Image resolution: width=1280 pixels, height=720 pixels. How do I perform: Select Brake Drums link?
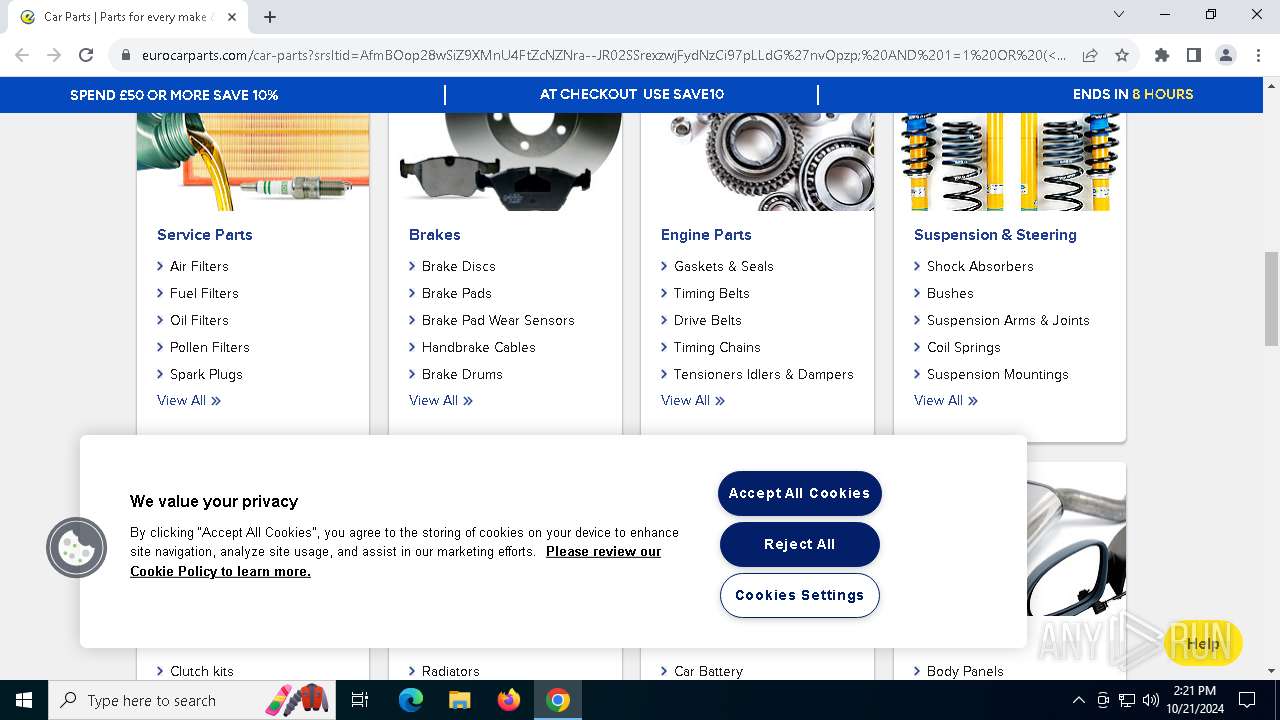(462, 374)
